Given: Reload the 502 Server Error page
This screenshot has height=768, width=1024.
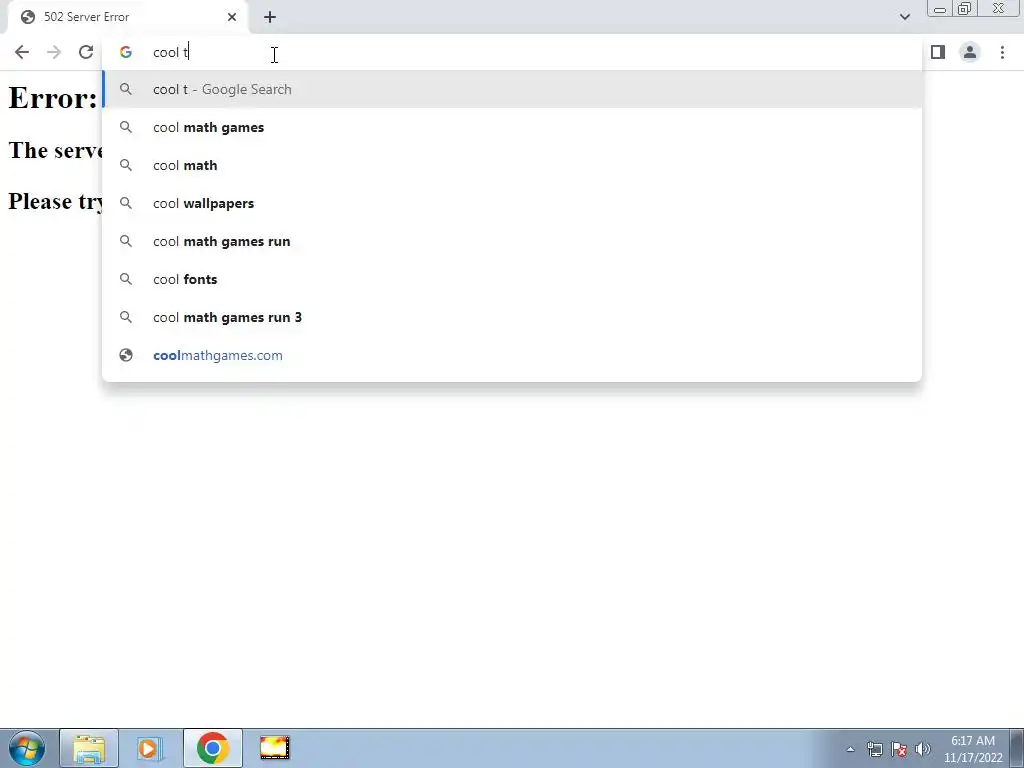Looking at the screenshot, I should [86, 52].
